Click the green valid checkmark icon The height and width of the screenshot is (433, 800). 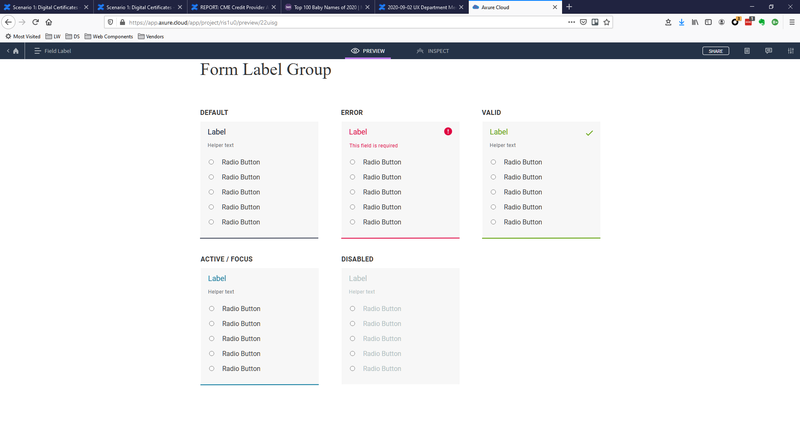pyautogui.click(x=589, y=133)
